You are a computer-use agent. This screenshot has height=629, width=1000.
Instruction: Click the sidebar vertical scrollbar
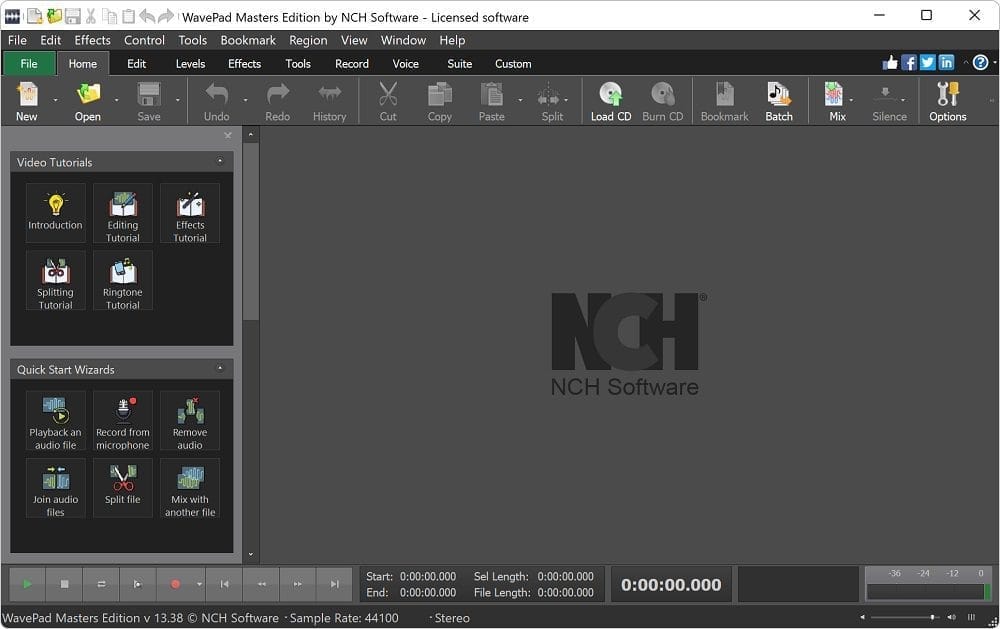pyautogui.click(x=251, y=231)
